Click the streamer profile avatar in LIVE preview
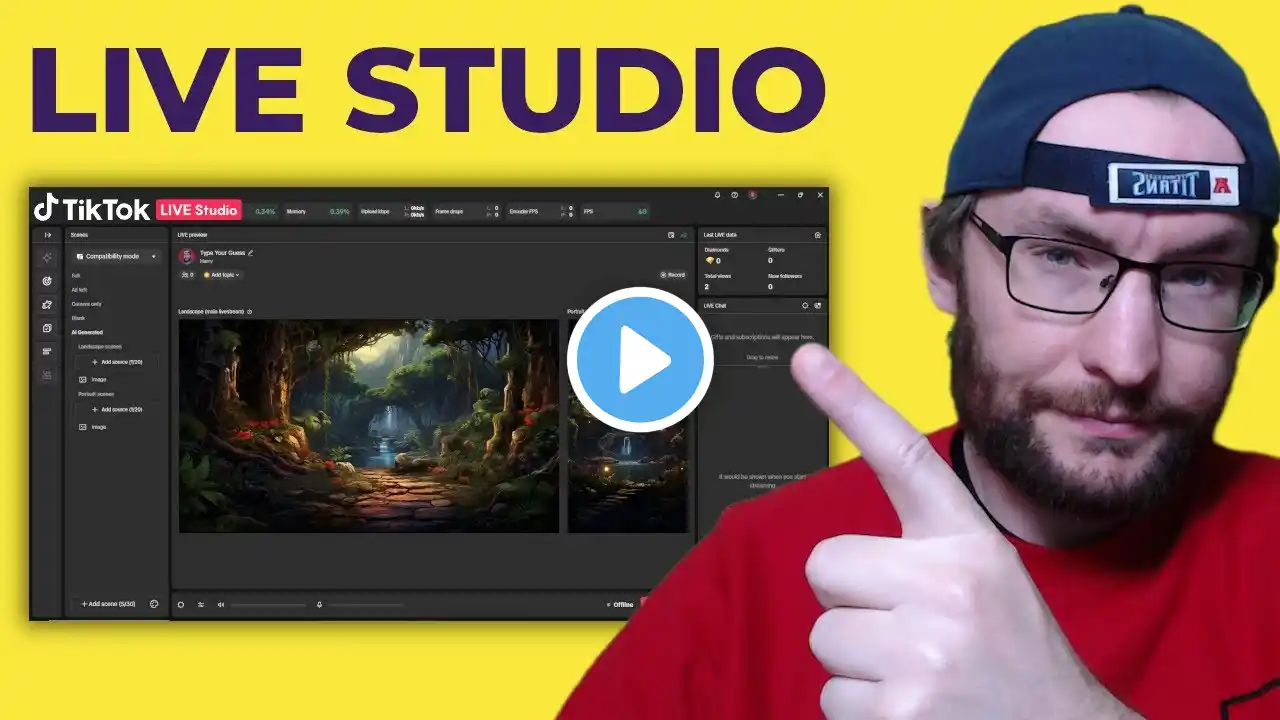 [187, 256]
